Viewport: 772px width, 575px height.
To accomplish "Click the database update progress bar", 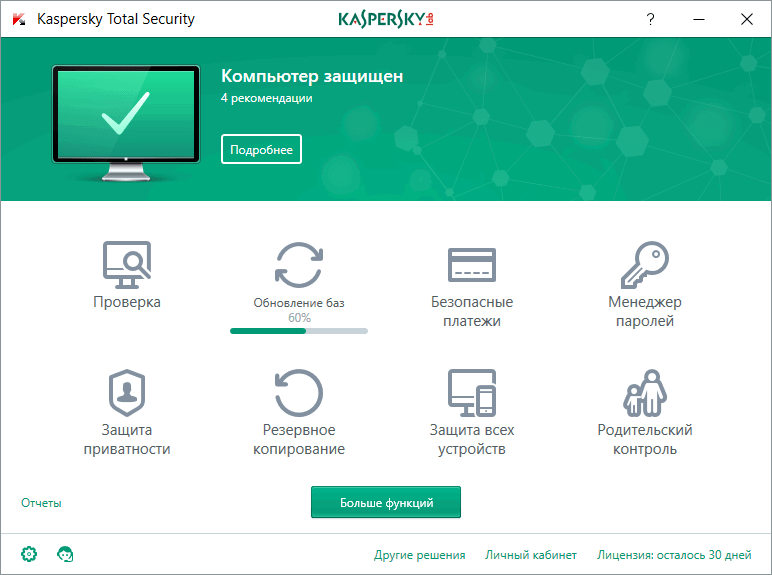I will coord(299,331).
